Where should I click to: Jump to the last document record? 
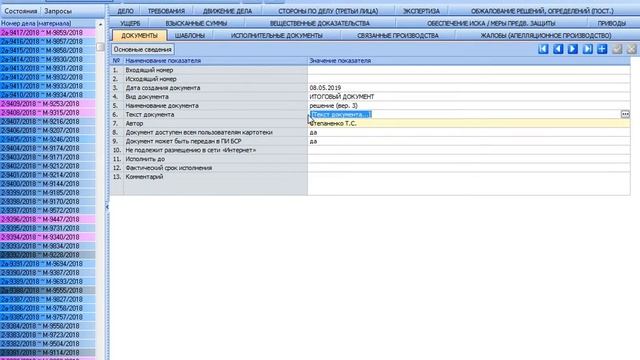coord(587,49)
